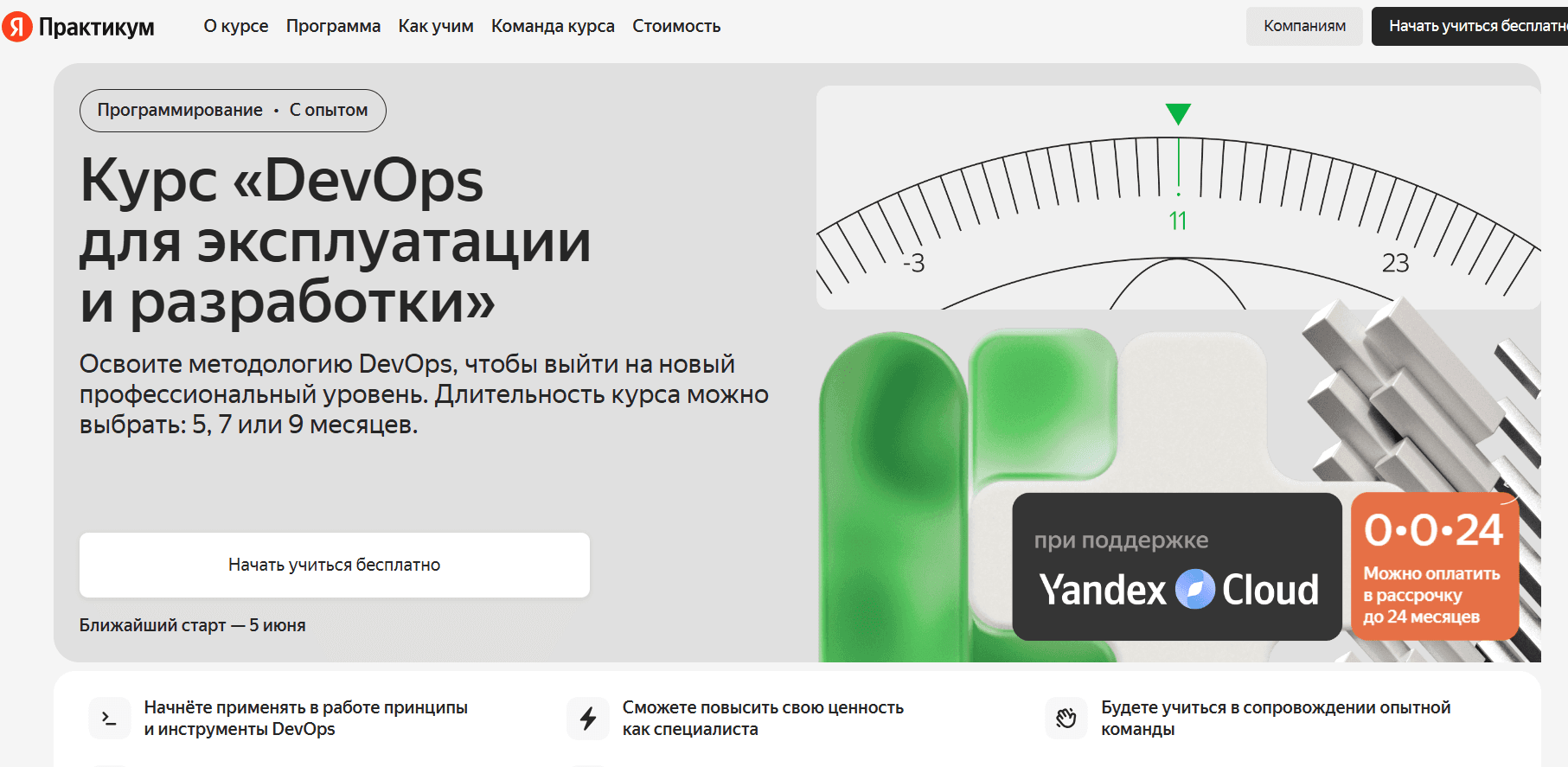
Task: Open the Команда курса section
Action: click(553, 26)
